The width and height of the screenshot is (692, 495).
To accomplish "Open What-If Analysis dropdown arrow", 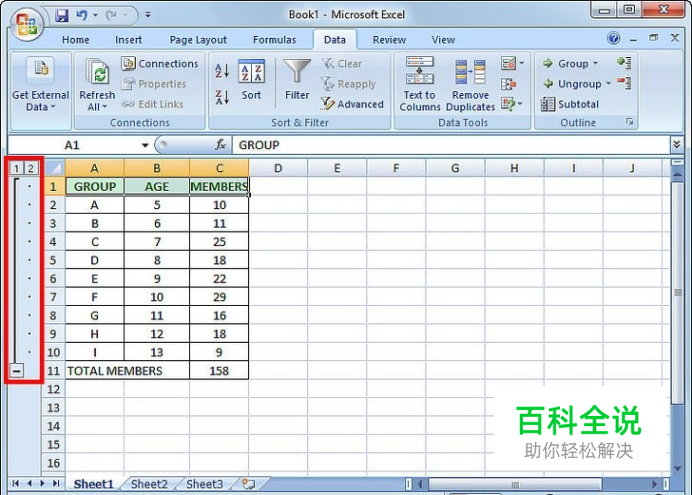I will pos(520,104).
